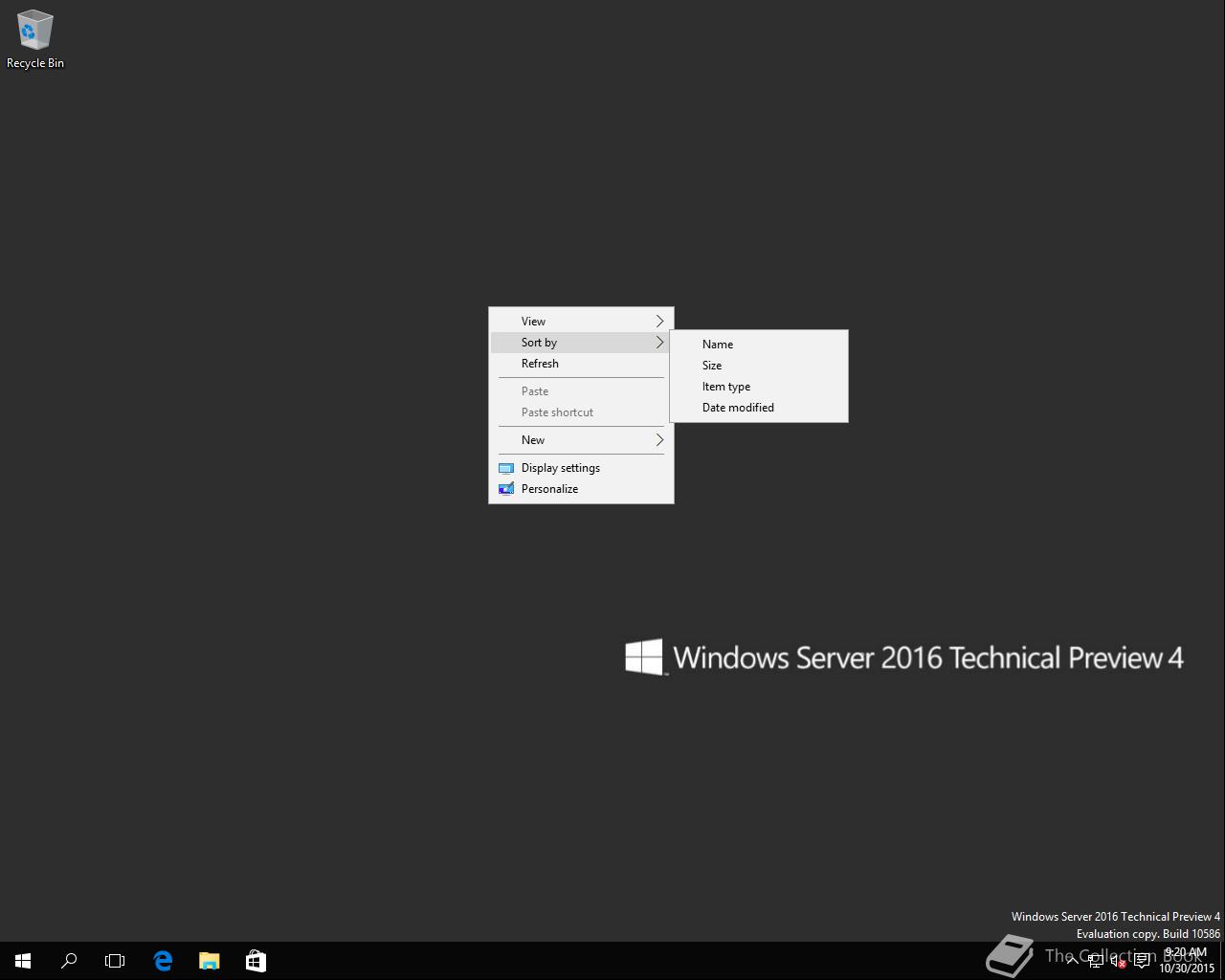Open the taskbar Search icon
This screenshot has width=1225, height=980.
tap(69, 961)
